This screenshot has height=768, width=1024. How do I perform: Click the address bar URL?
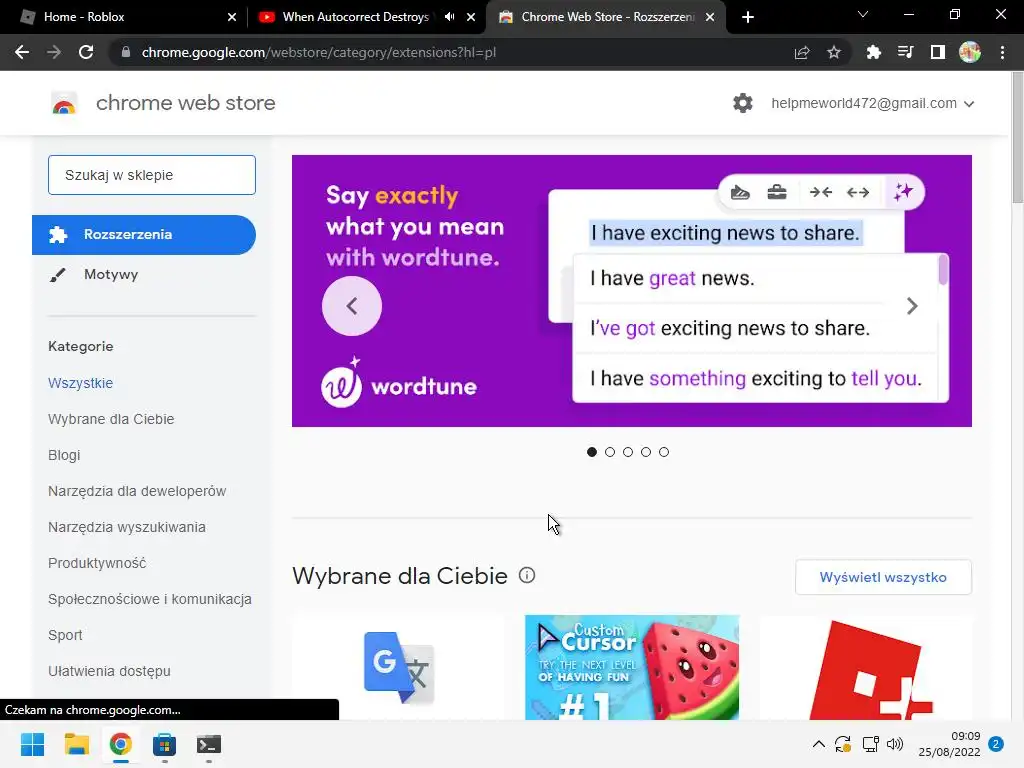pyautogui.click(x=319, y=52)
